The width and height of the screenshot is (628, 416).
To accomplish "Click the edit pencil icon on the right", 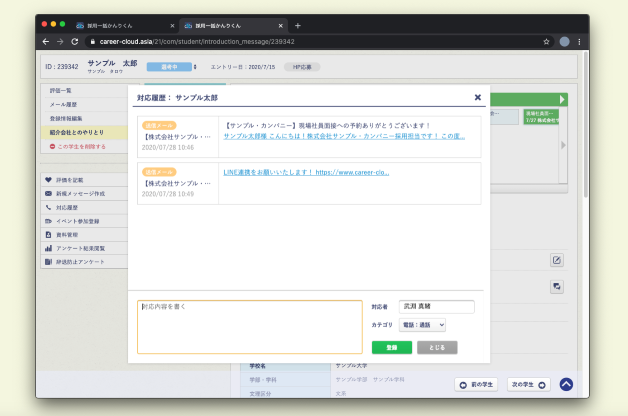I will 557,260.
